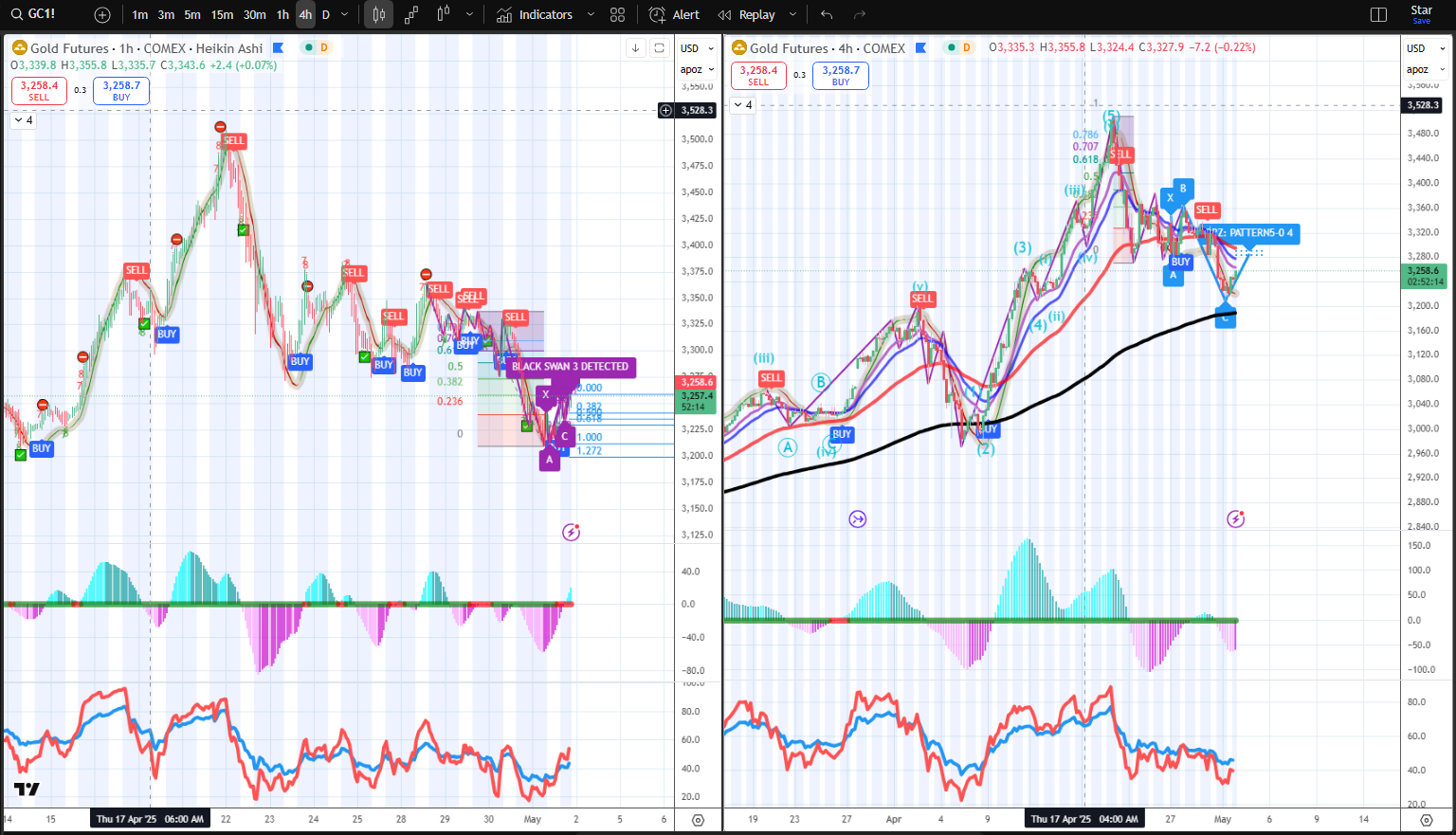
Task: Toggle market status dot on 4h chart
Action: point(951,48)
